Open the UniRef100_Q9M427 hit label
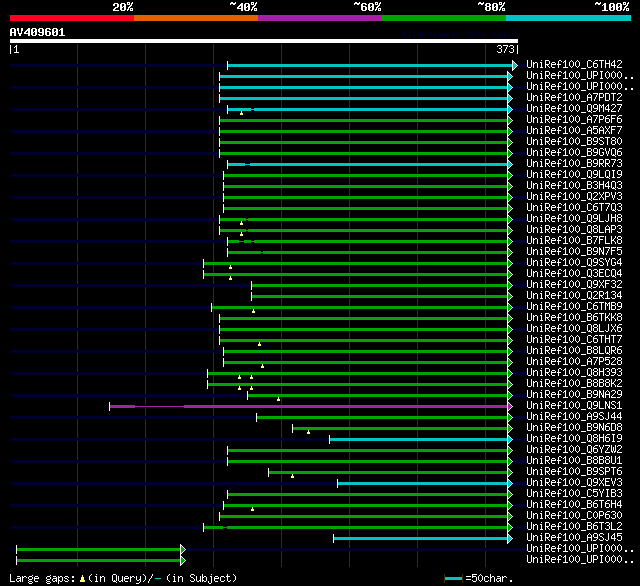This screenshot has height=586, width=640. (x=574, y=109)
